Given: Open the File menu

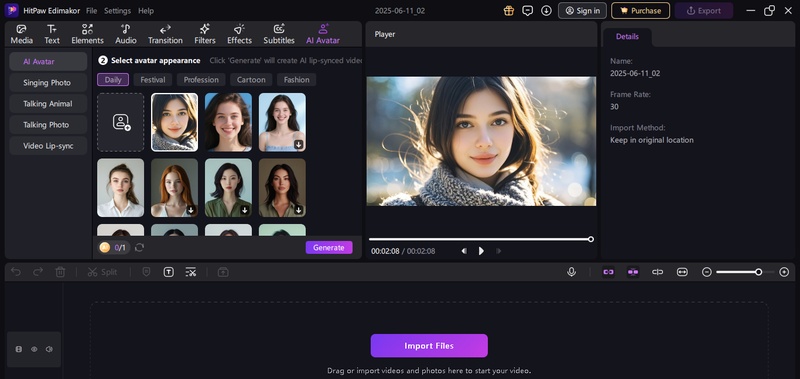Looking at the screenshot, I should (x=91, y=11).
